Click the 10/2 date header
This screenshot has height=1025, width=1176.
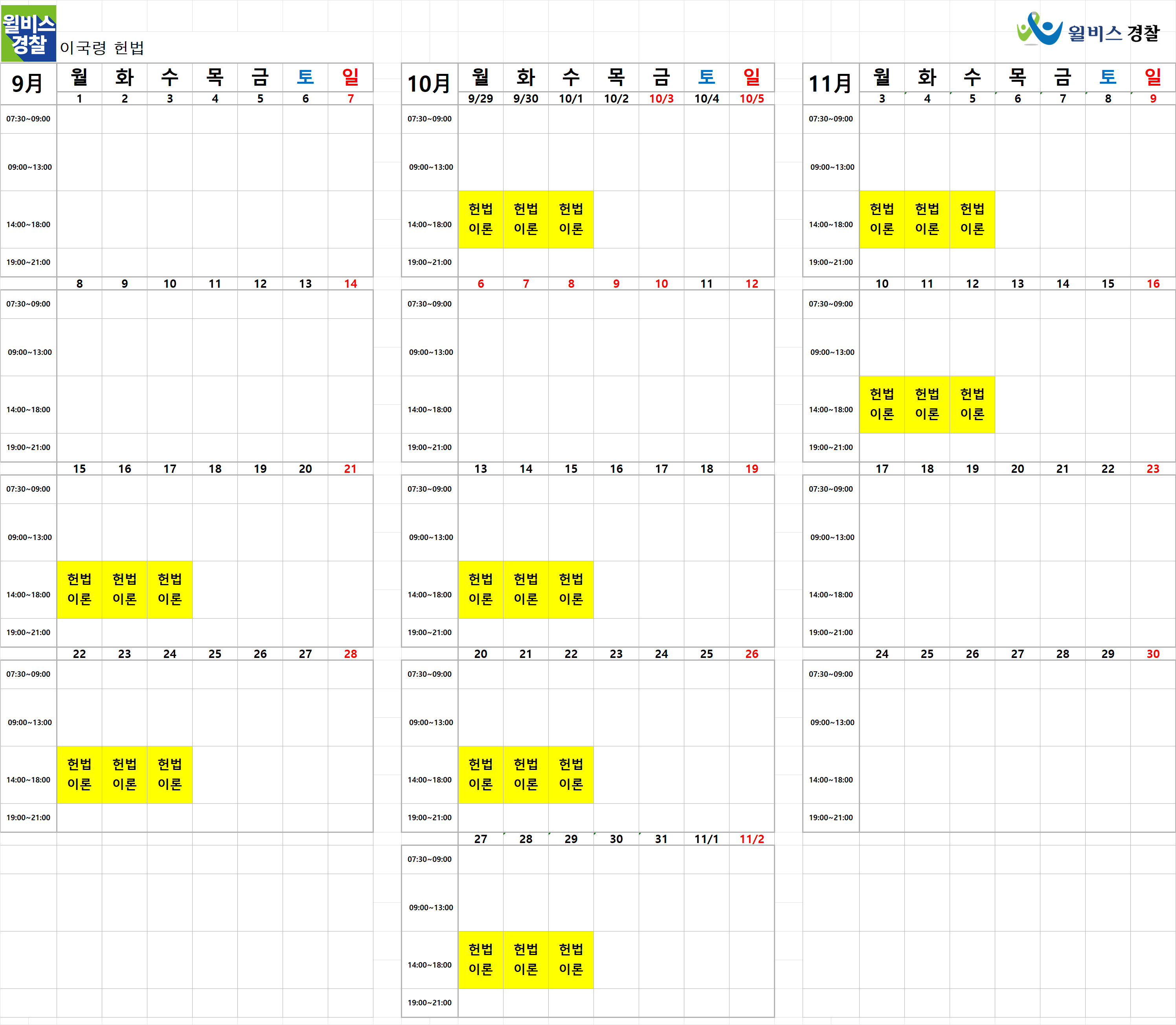click(x=616, y=98)
